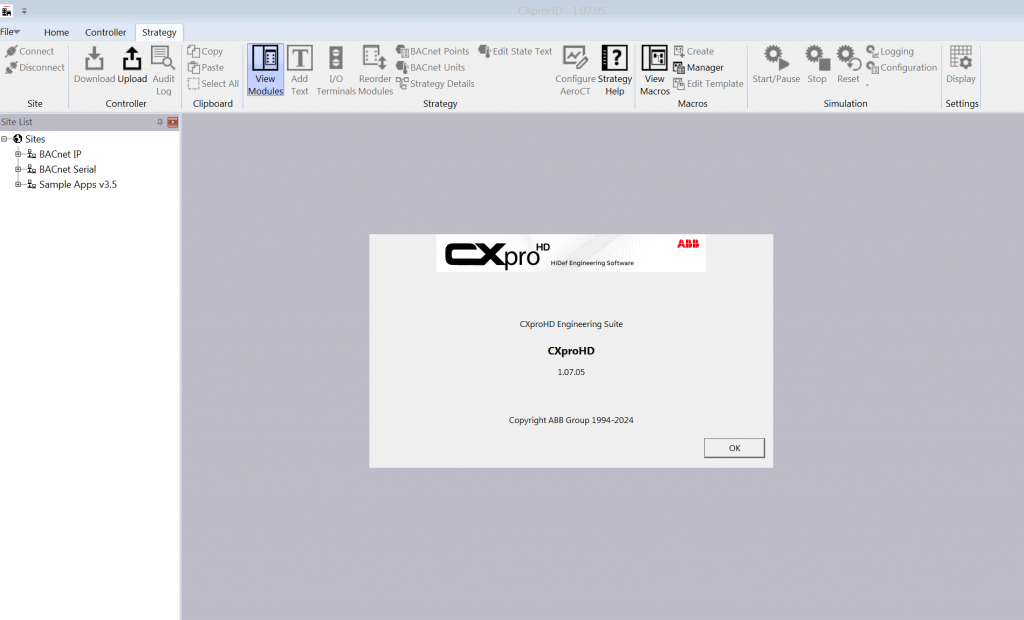The height and width of the screenshot is (620, 1024).
Task: Click Select All in Clipboard group
Action: [x=213, y=84]
